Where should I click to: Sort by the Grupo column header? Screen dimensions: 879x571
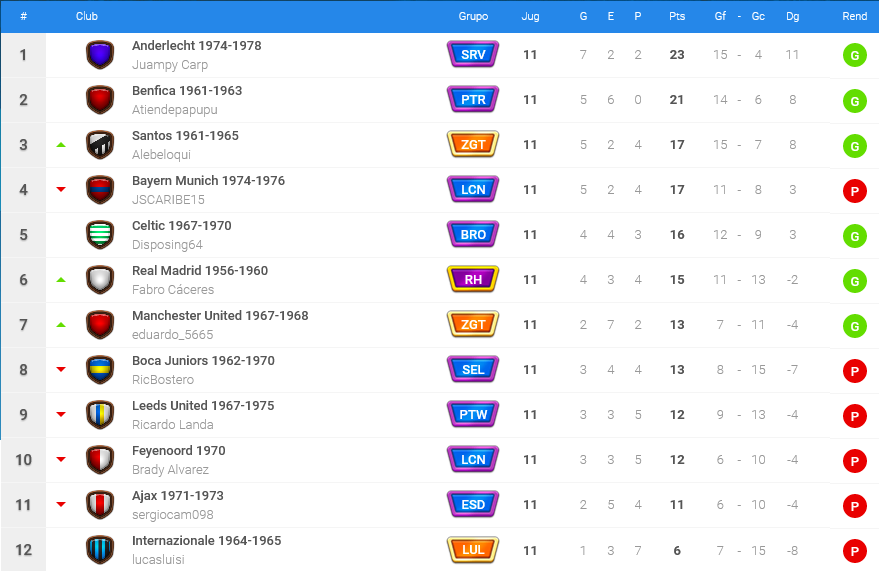(x=473, y=16)
